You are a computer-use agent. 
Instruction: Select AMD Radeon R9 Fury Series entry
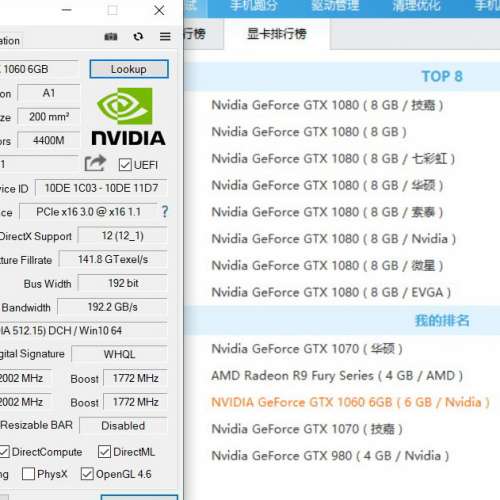(337, 376)
